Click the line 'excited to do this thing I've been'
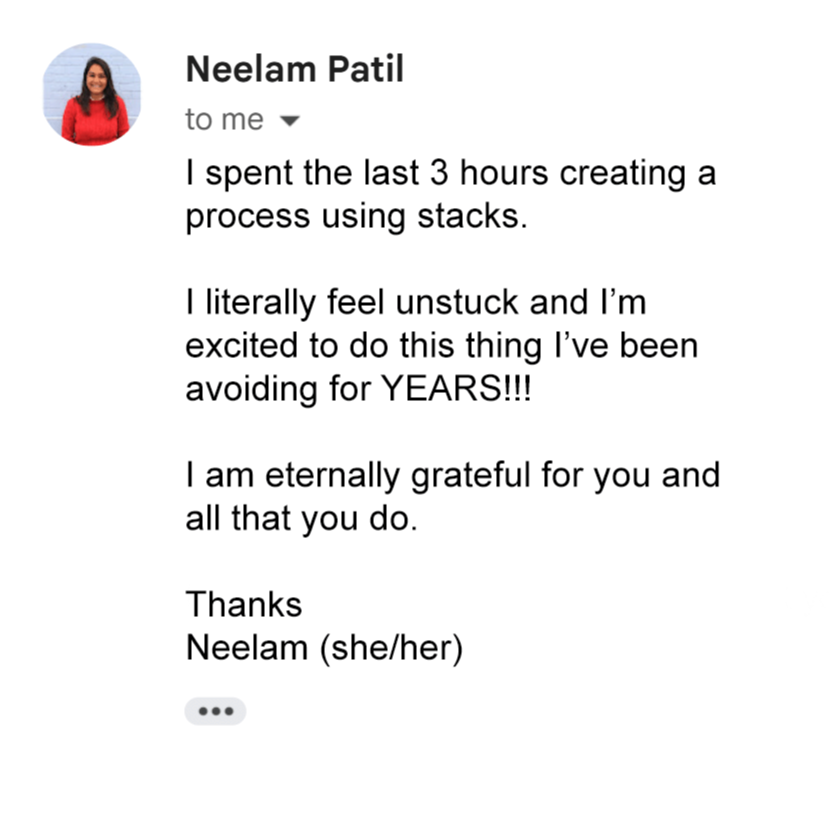The width and height of the screenshot is (831, 831). pos(441,346)
